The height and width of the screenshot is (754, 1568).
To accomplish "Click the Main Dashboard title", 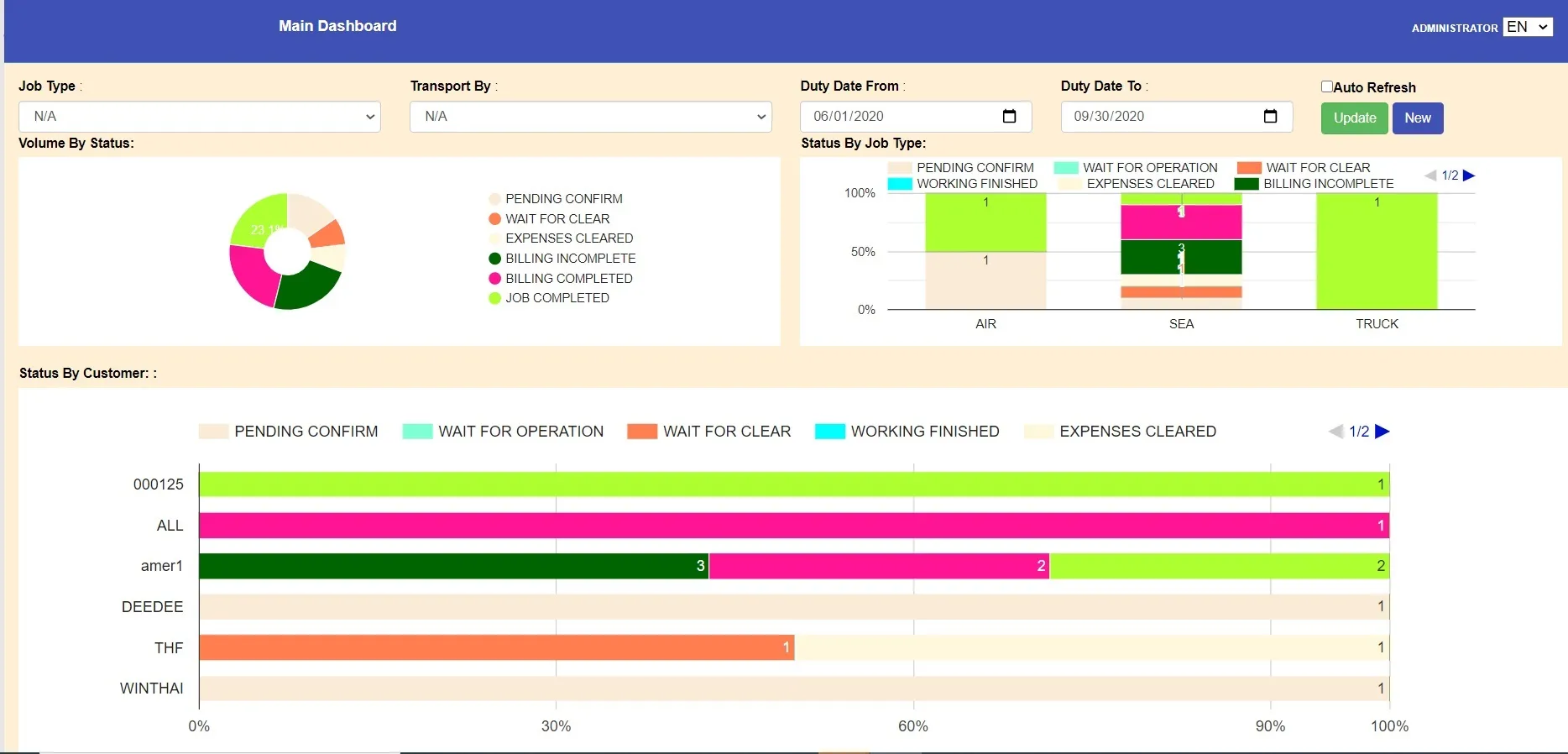I will pos(337,26).
